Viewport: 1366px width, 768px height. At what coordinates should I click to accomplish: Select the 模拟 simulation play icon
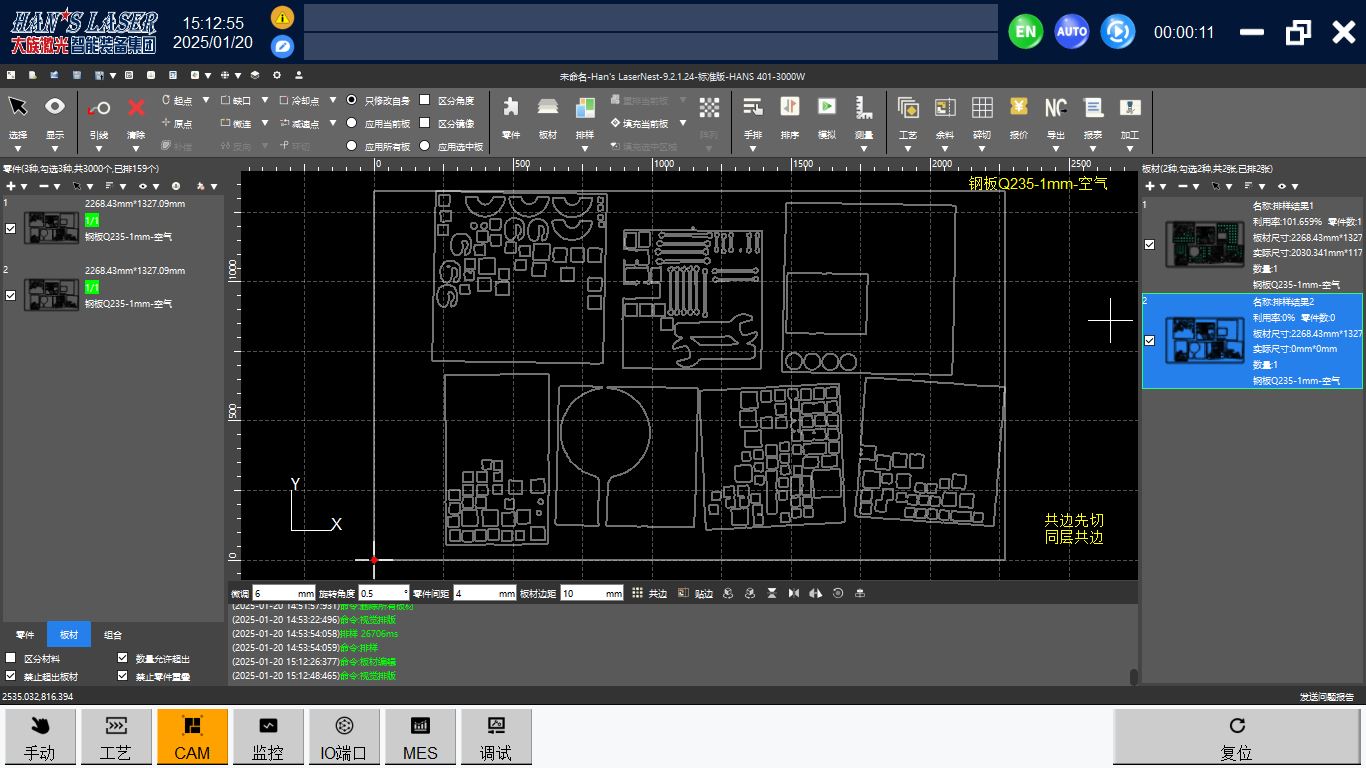coord(827,107)
